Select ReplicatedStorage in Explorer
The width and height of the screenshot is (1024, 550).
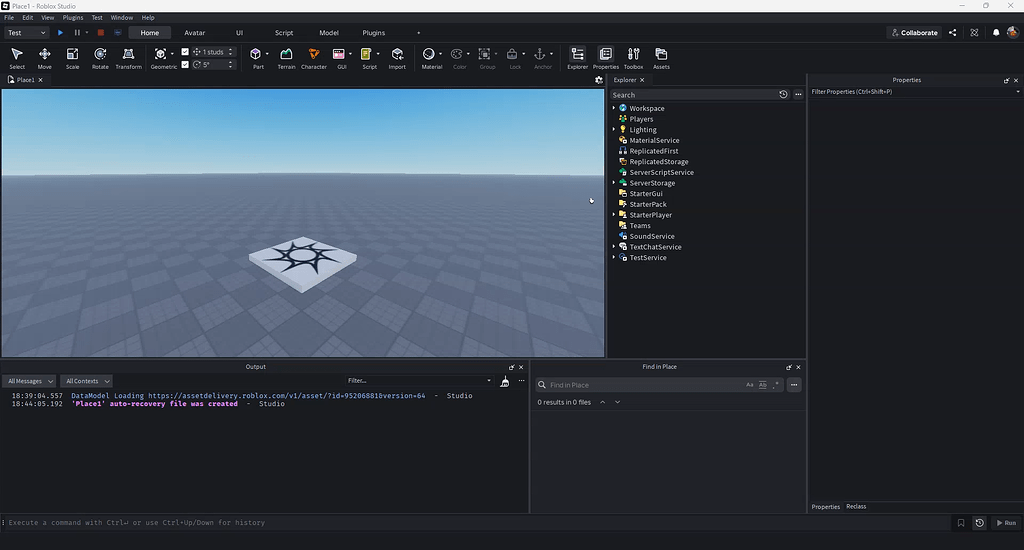[x=658, y=161]
